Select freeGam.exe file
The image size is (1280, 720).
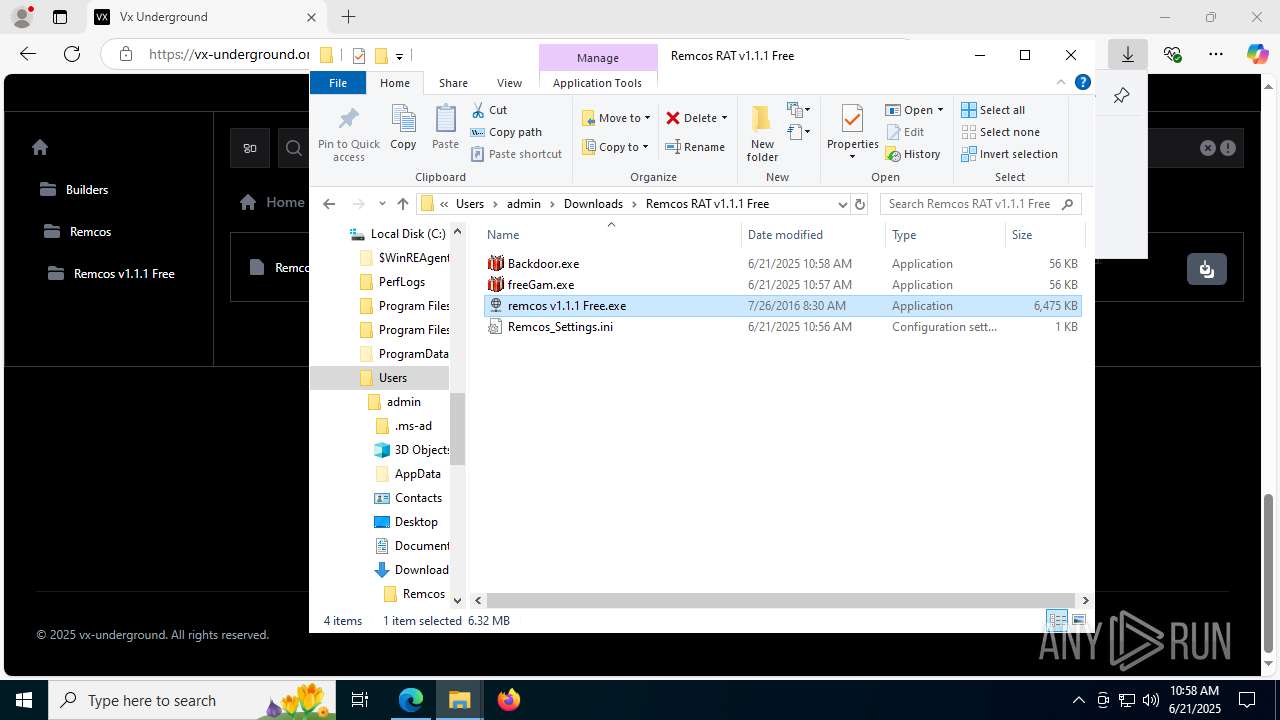(x=782, y=285)
